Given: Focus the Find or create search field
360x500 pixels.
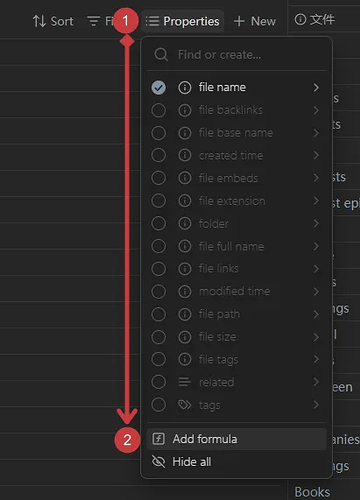Looking at the screenshot, I should pos(236,54).
